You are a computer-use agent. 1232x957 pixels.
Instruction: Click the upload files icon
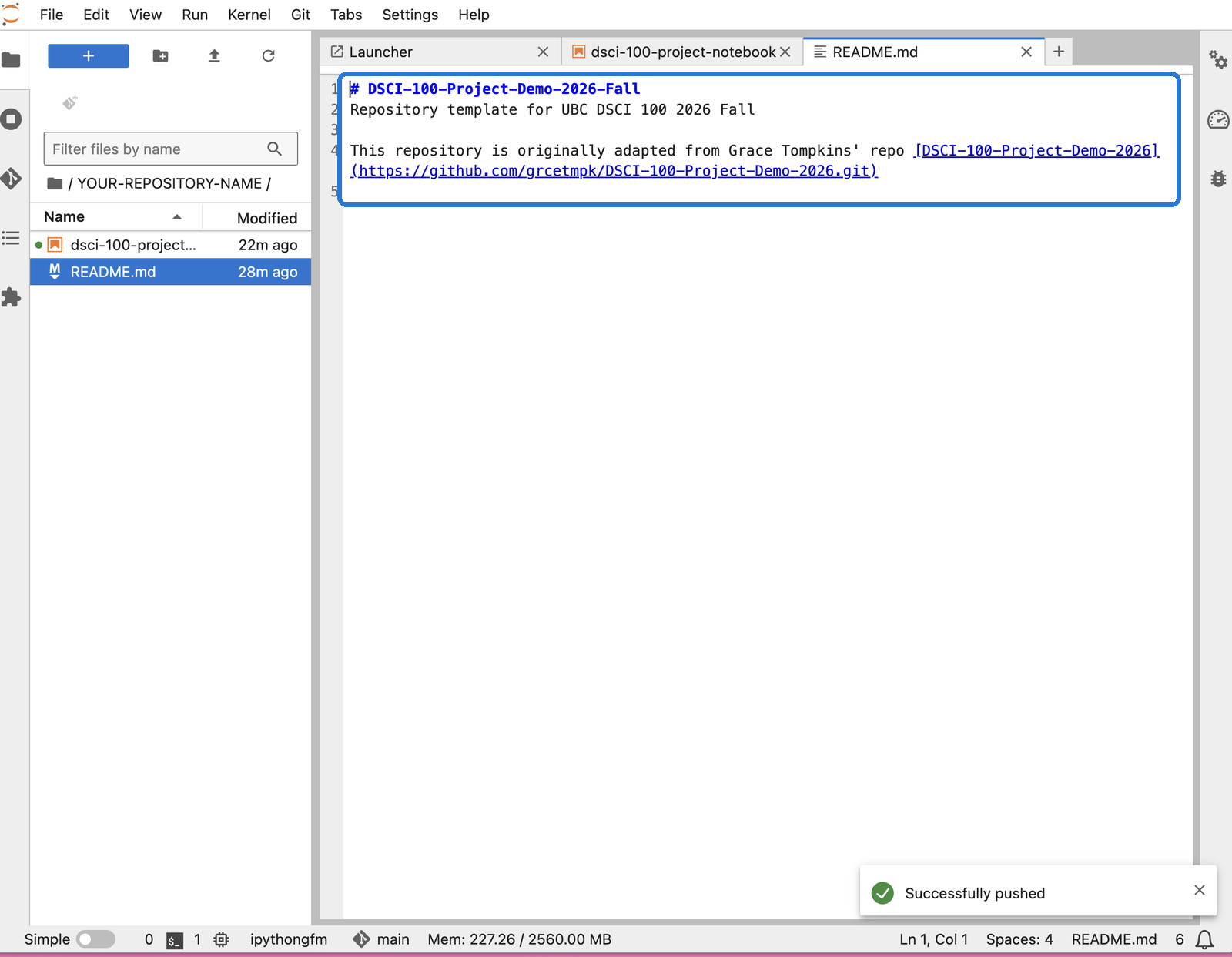[x=215, y=55]
